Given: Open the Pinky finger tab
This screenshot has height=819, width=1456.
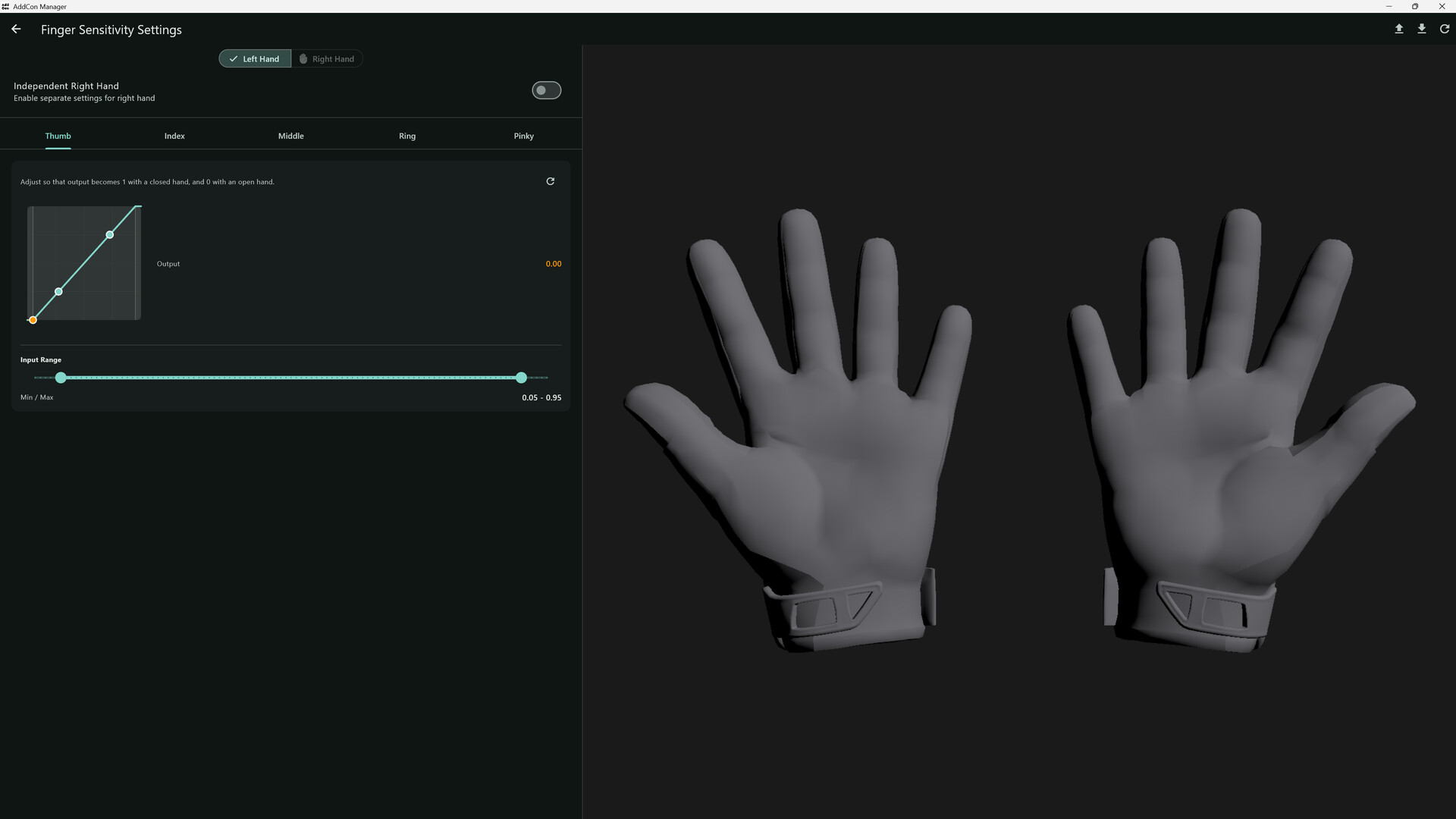Looking at the screenshot, I should (523, 136).
